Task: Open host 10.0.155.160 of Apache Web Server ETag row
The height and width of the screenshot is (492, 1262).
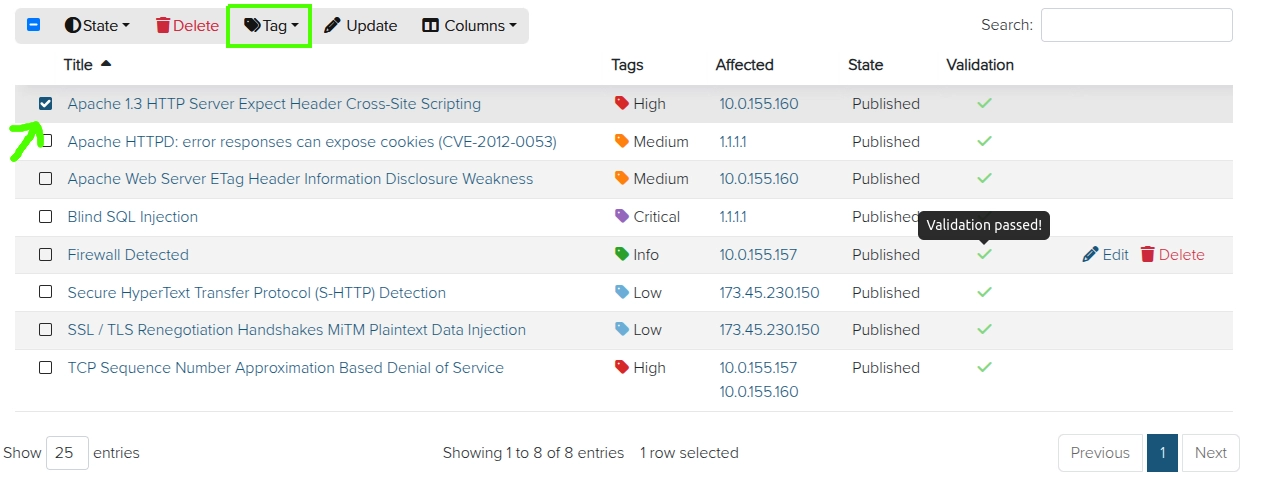Action: pyautogui.click(x=759, y=179)
